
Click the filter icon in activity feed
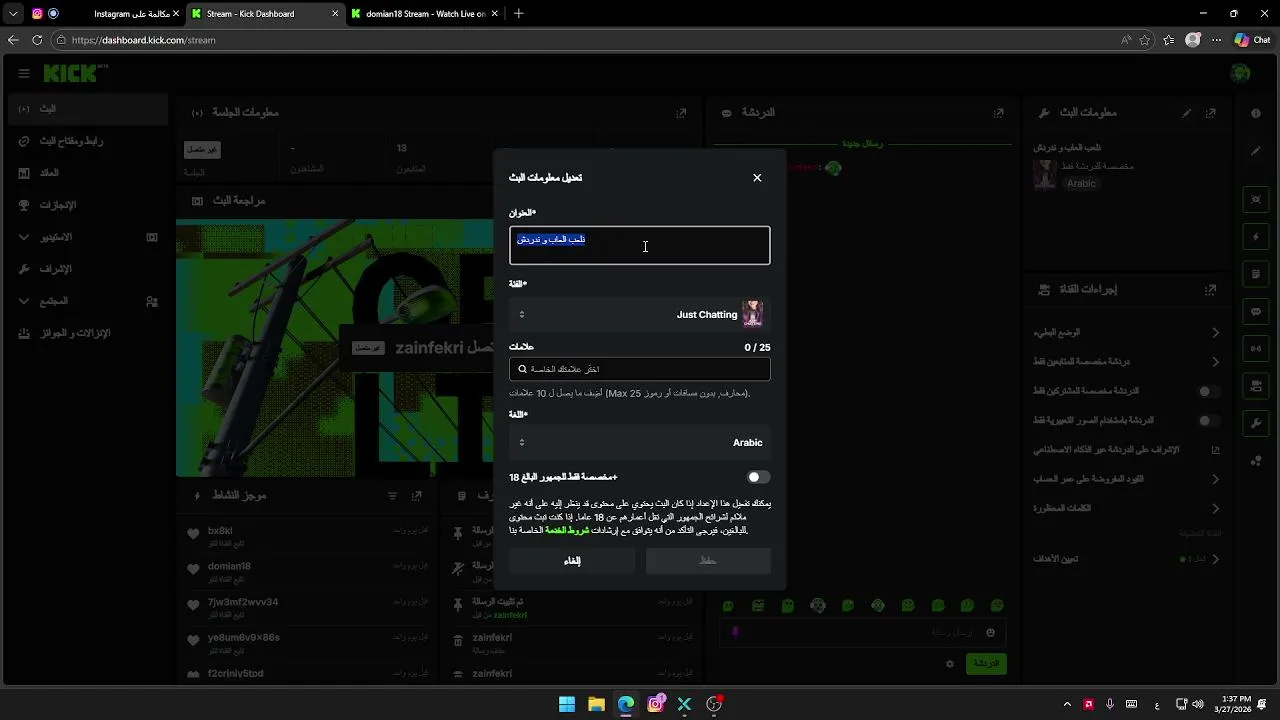393,496
